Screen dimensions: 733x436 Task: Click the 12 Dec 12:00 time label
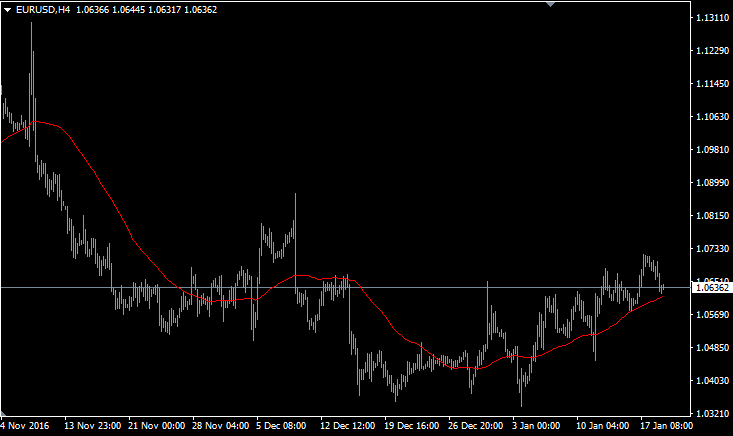[347, 426]
